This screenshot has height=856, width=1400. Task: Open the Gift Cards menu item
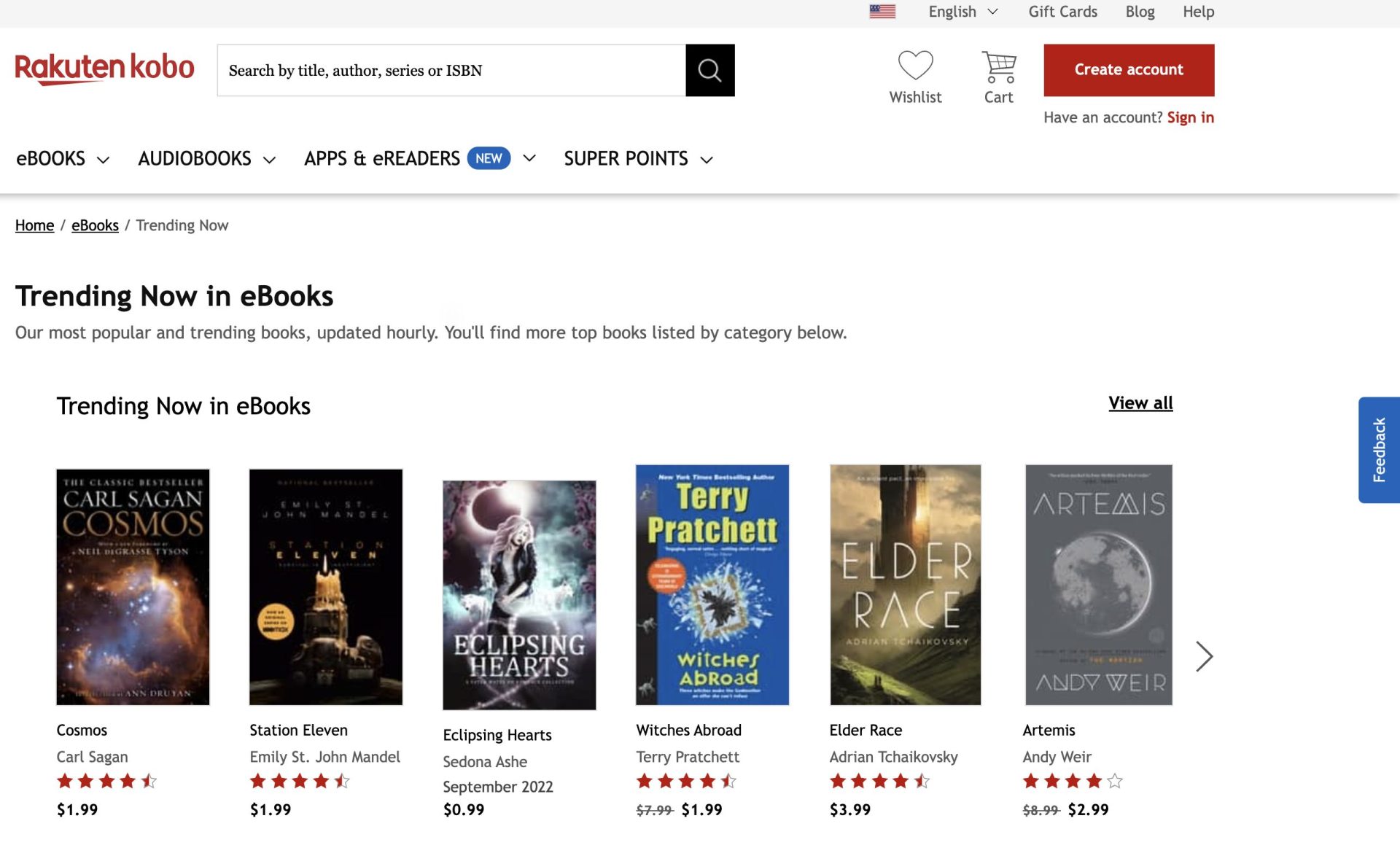[1062, 12]
